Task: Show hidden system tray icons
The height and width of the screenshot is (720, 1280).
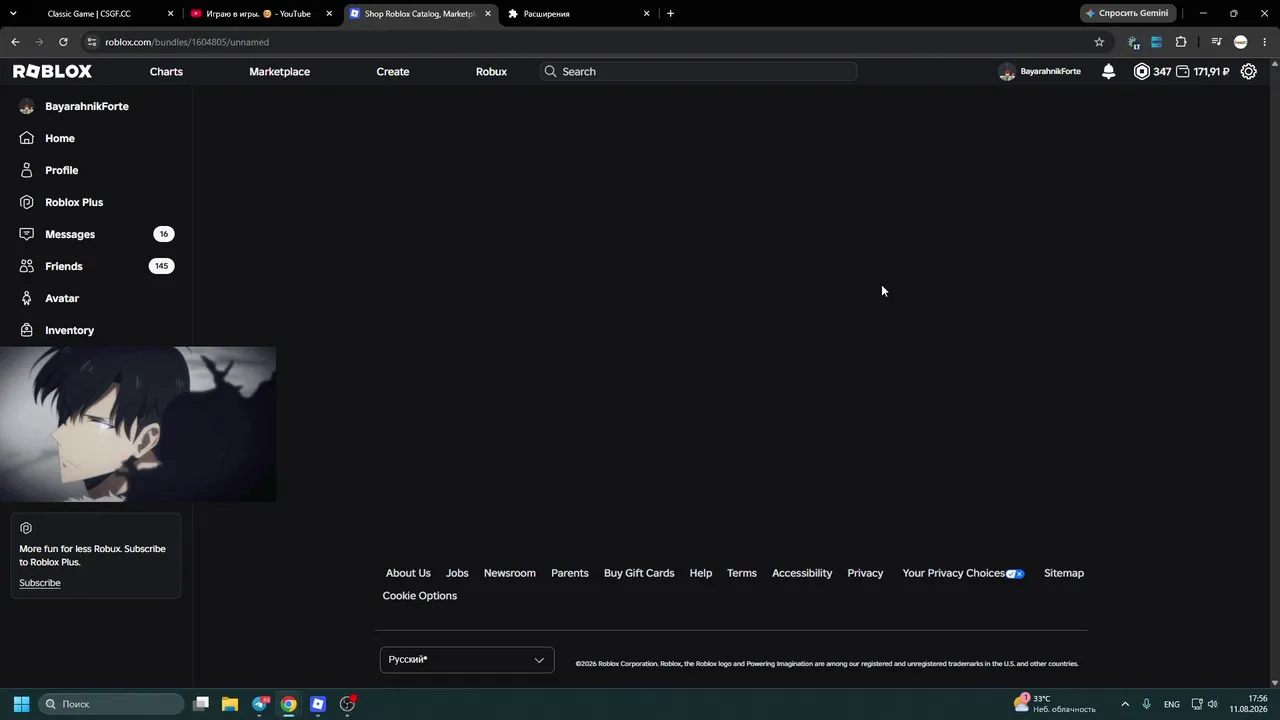Action: tap(1125, 704)
